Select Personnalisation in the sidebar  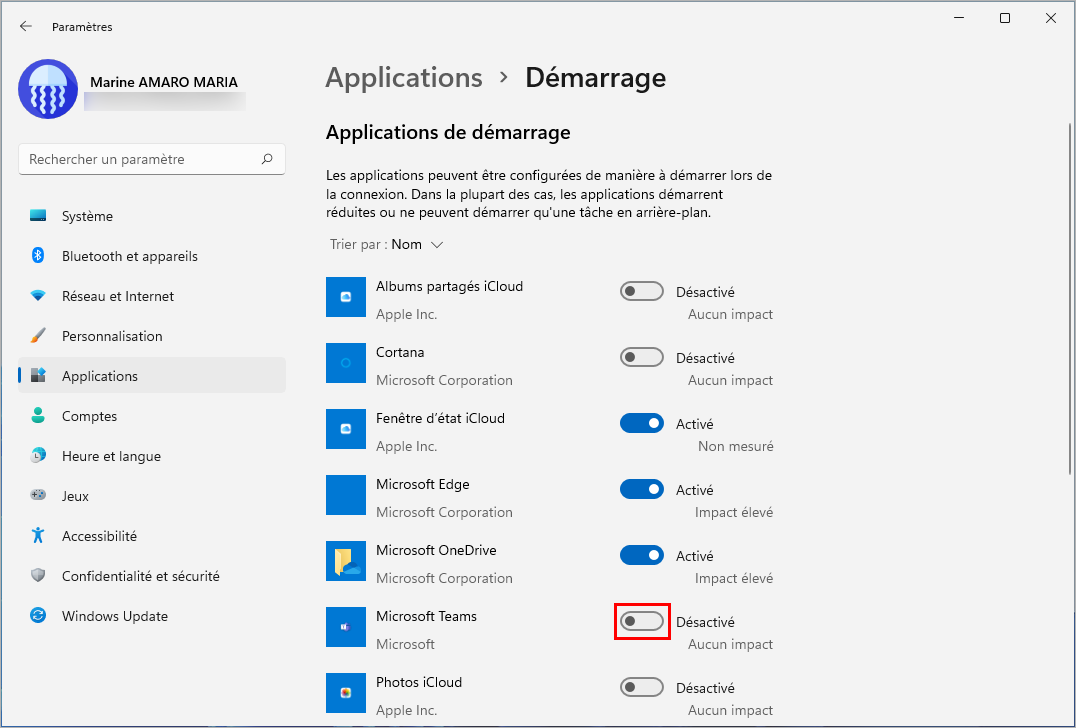152,336
